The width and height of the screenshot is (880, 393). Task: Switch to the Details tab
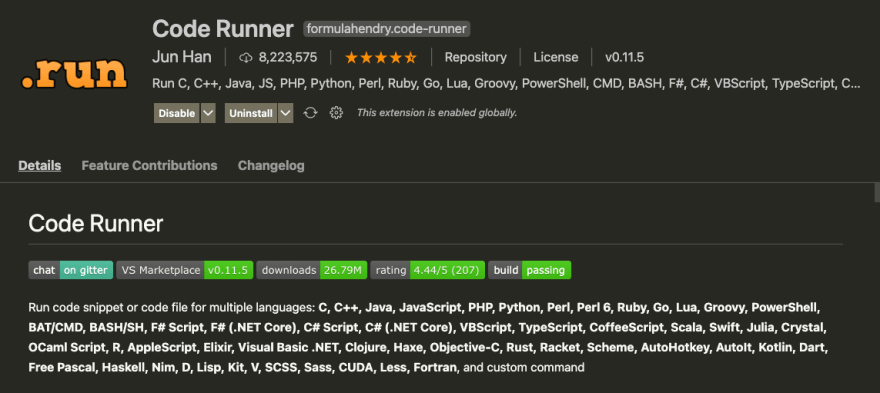[x=40, y=166]
